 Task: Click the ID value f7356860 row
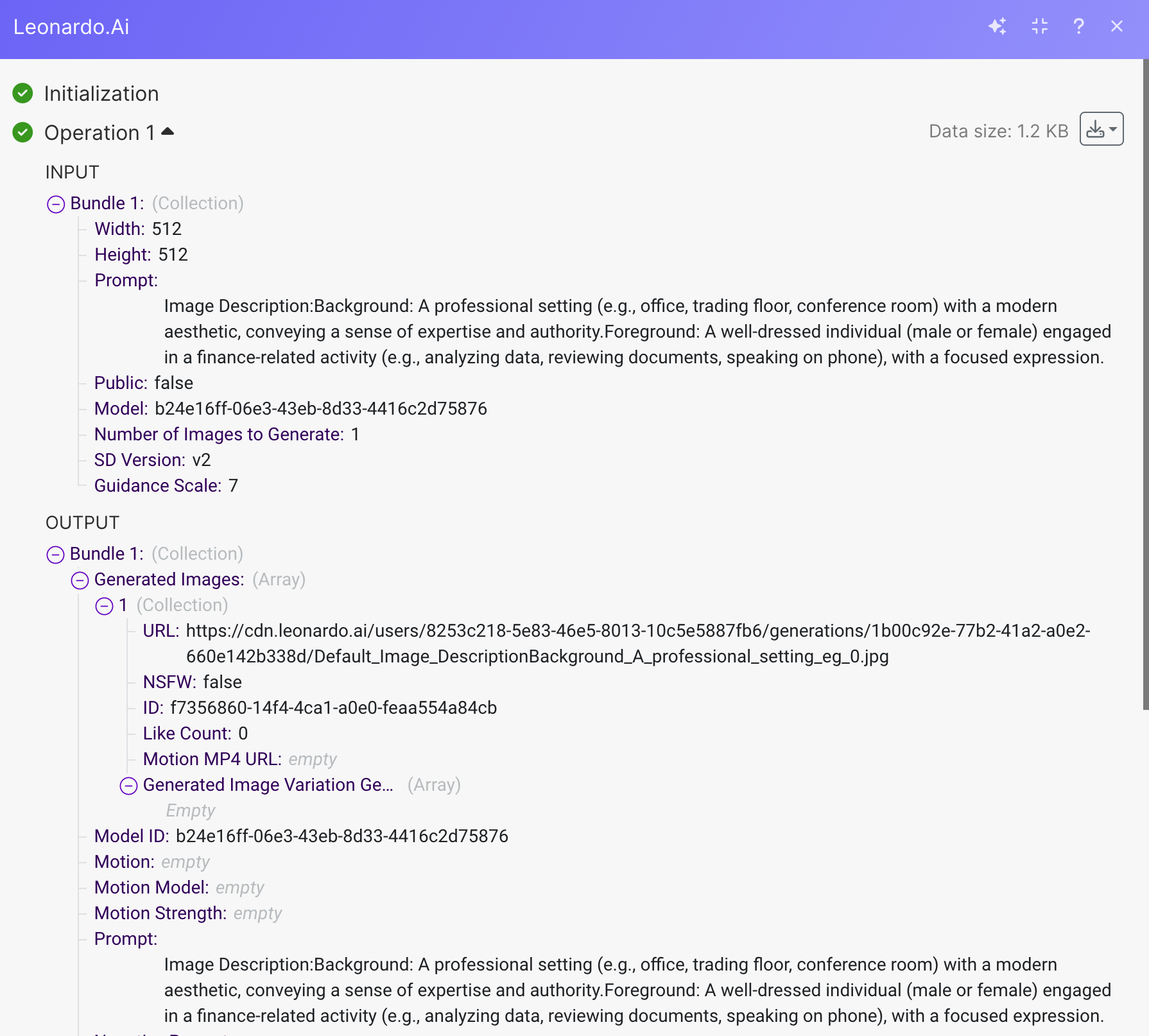pyautogui.click(x=333, y=708)
